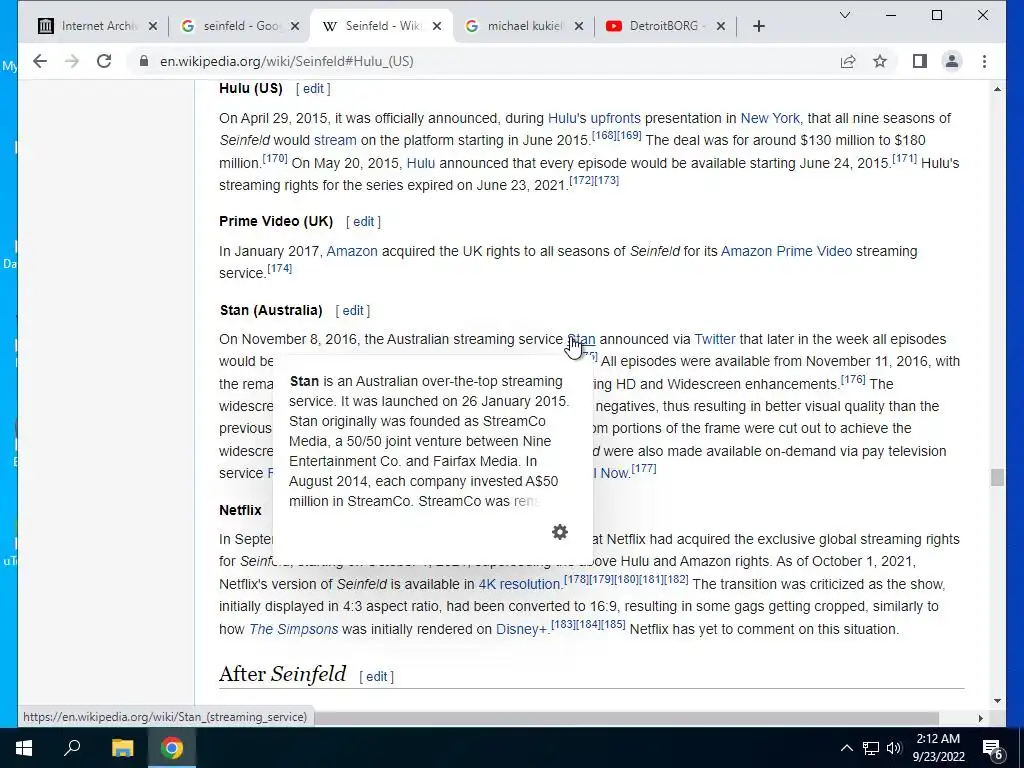Switch to Internet Archive tab
Viewport: 1024px width, 768px height.
[97, 26]
